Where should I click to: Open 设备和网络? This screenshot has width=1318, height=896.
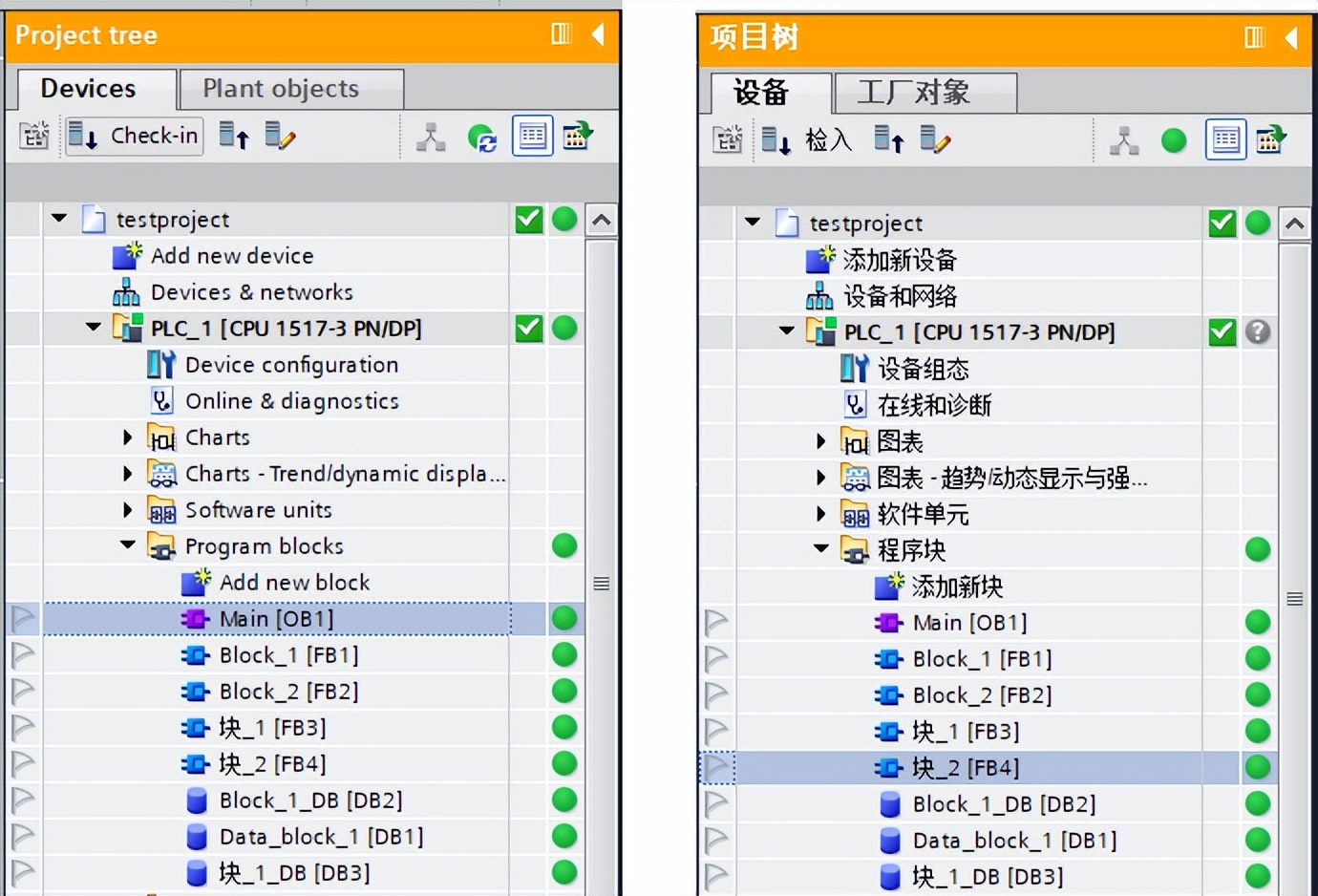pyautogui.click(x=900, y=296)
